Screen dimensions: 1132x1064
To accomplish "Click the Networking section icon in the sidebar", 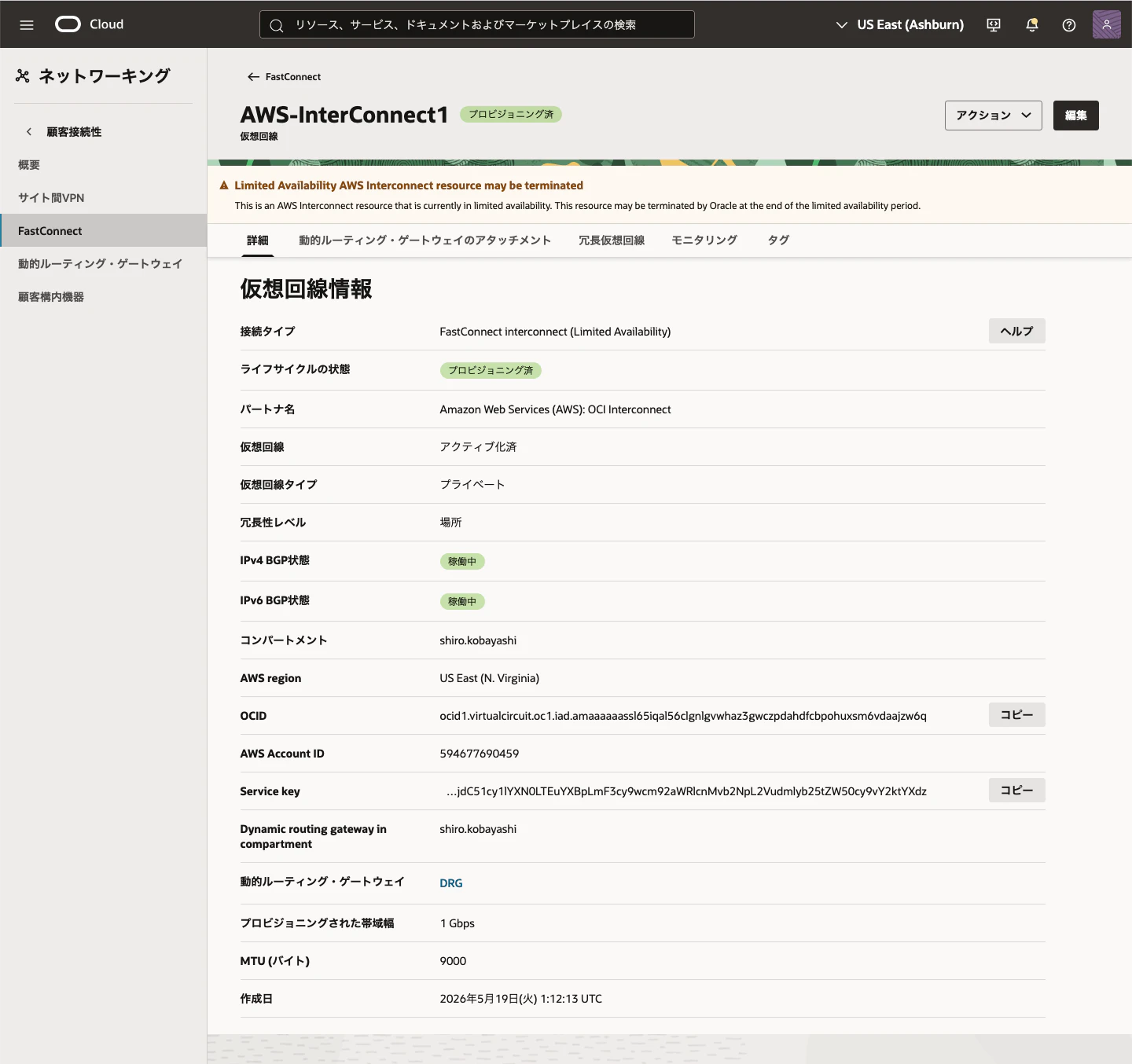I will tap(23, 76).
